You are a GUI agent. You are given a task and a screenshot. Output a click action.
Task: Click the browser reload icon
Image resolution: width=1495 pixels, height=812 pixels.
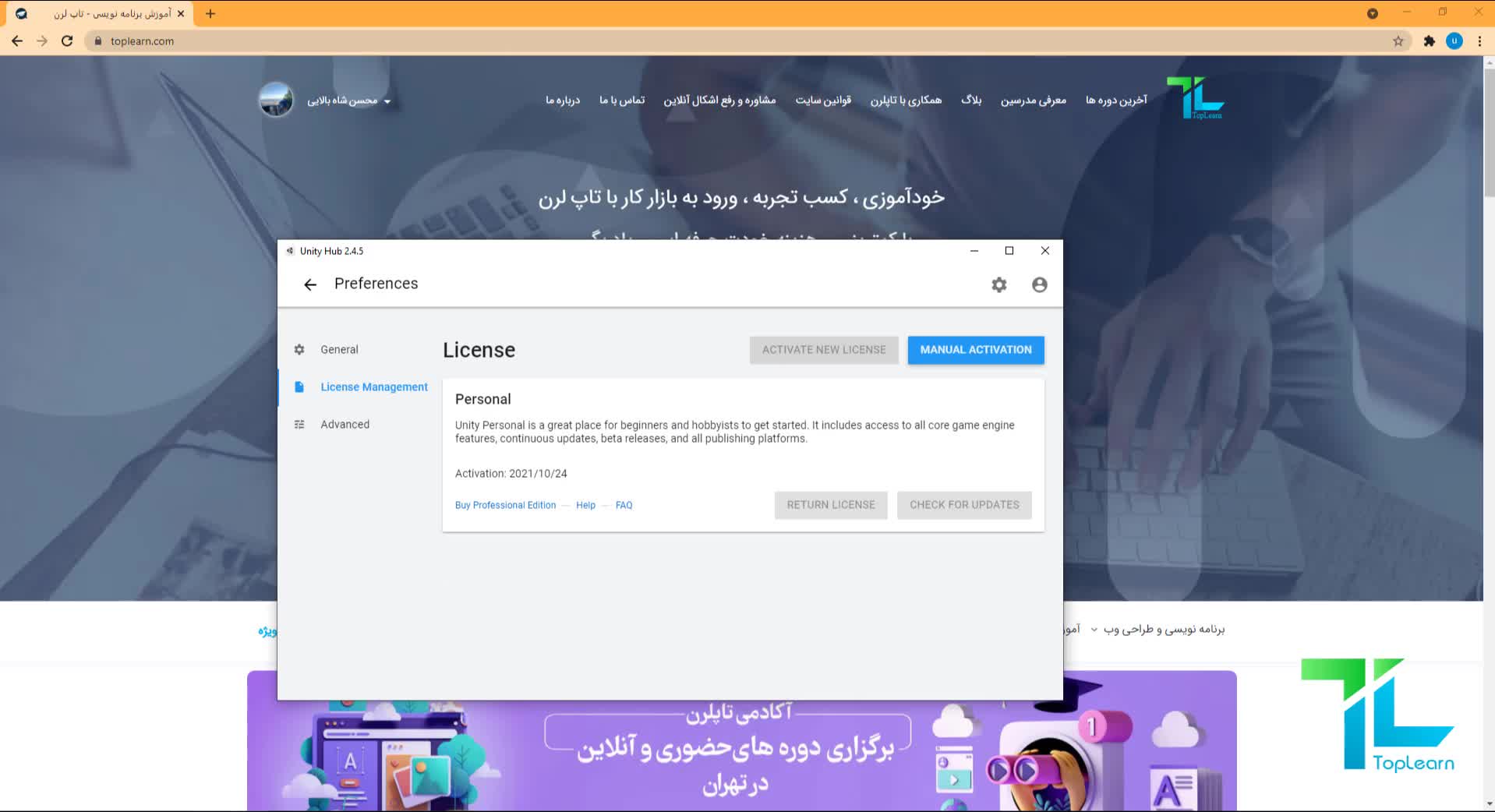coord(67,41)
